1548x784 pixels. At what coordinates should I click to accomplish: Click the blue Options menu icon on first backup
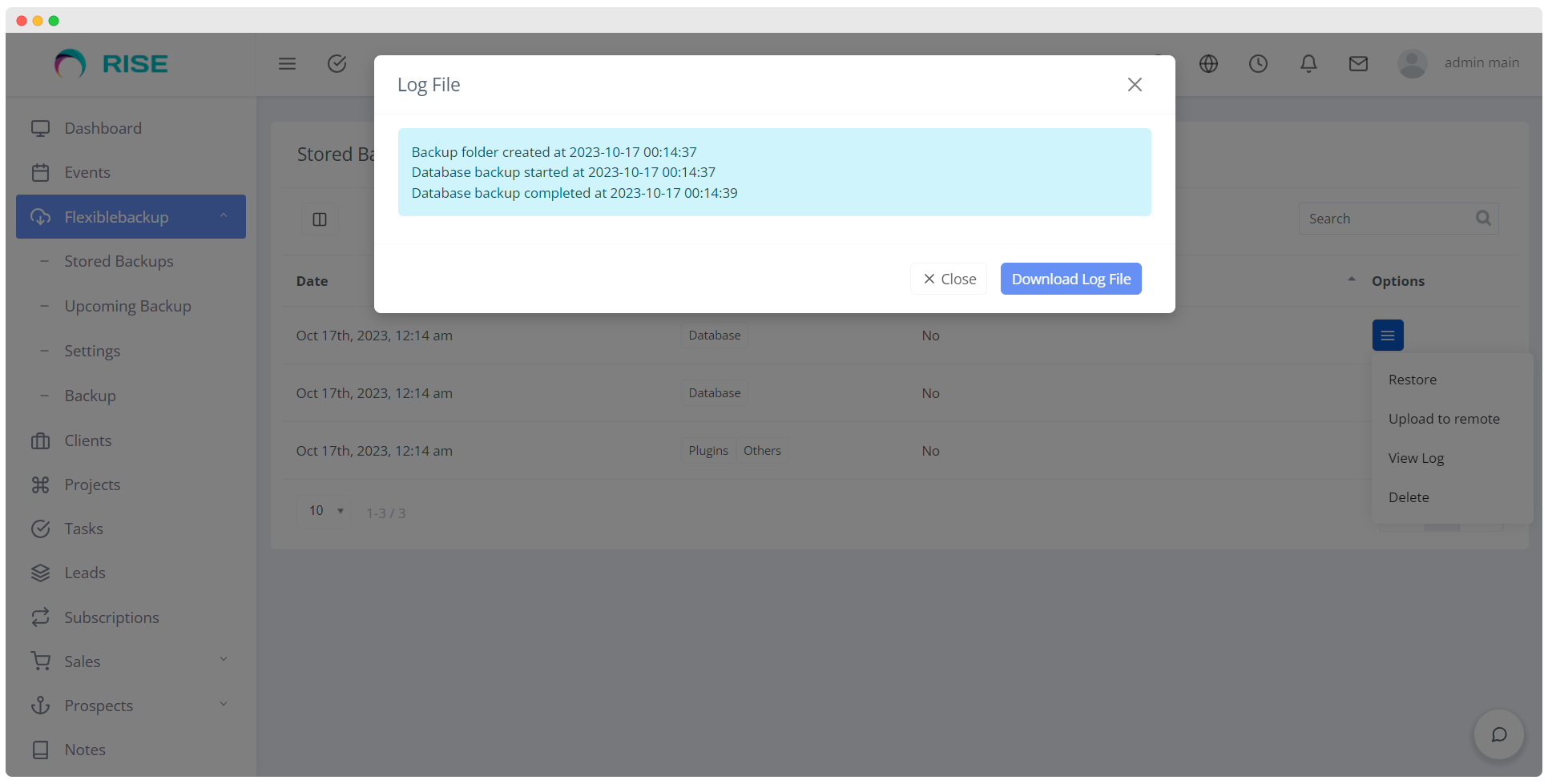tap(1388, 335)
